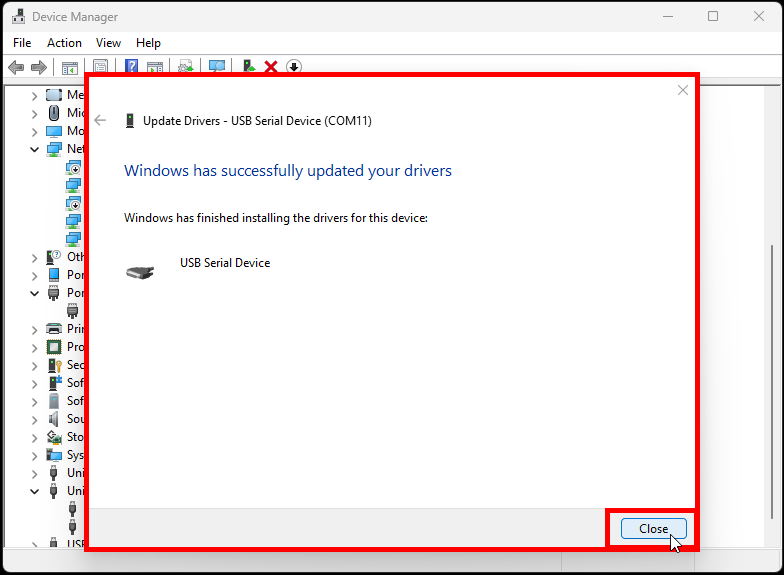Toggle the Show/Hide Console Tree toolbar icon

70,67
